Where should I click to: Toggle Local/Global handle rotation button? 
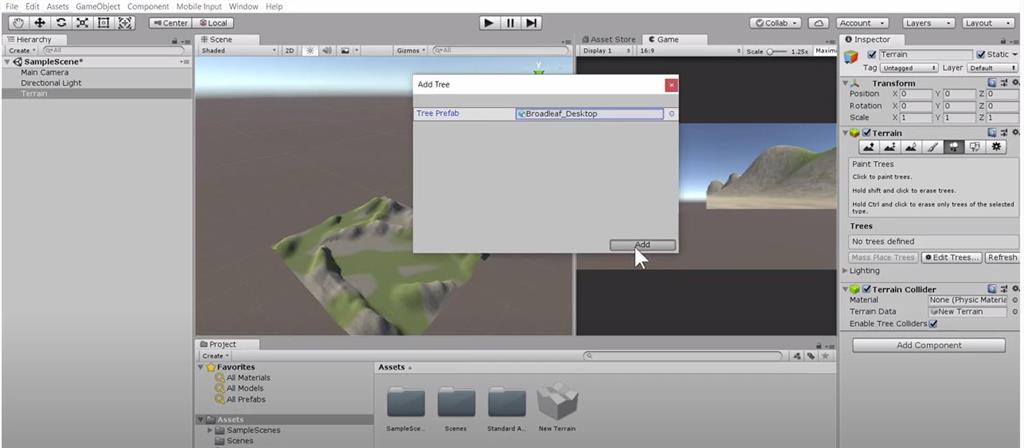pyautogui.click(x=213, y=23)
